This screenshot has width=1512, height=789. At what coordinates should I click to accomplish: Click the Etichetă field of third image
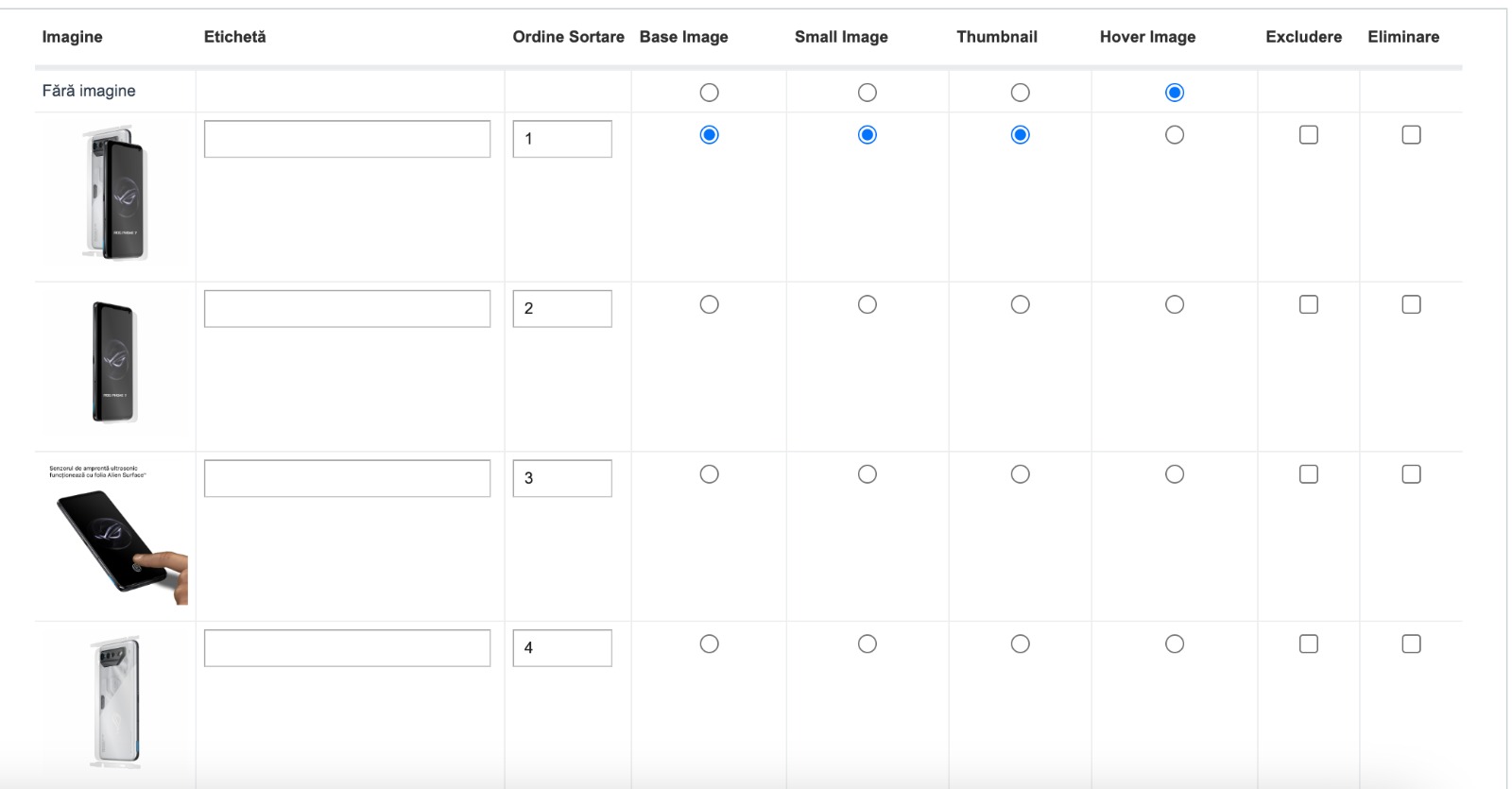347,478
